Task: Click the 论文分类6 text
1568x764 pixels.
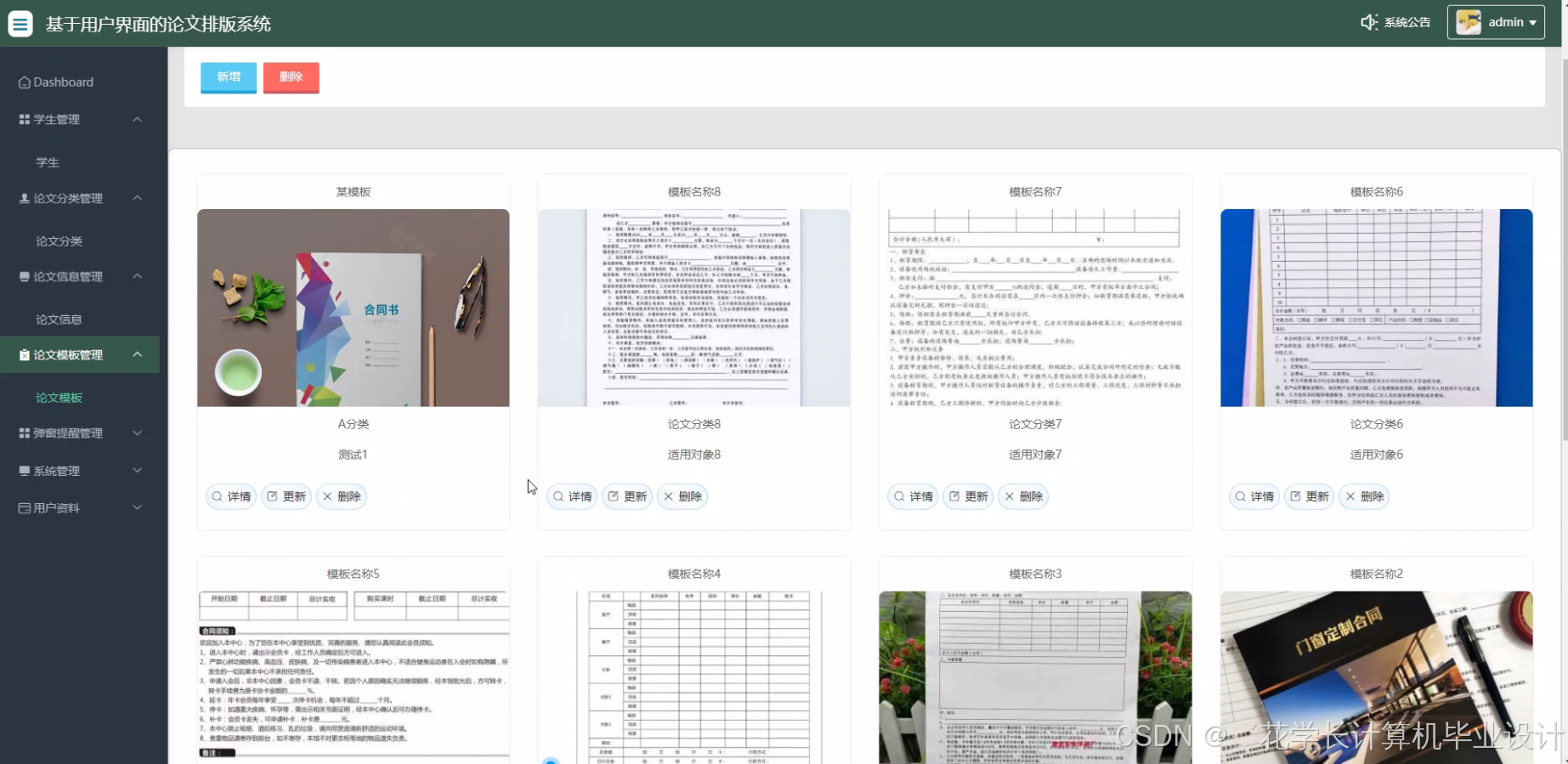Action: [x=1377, y=424]
